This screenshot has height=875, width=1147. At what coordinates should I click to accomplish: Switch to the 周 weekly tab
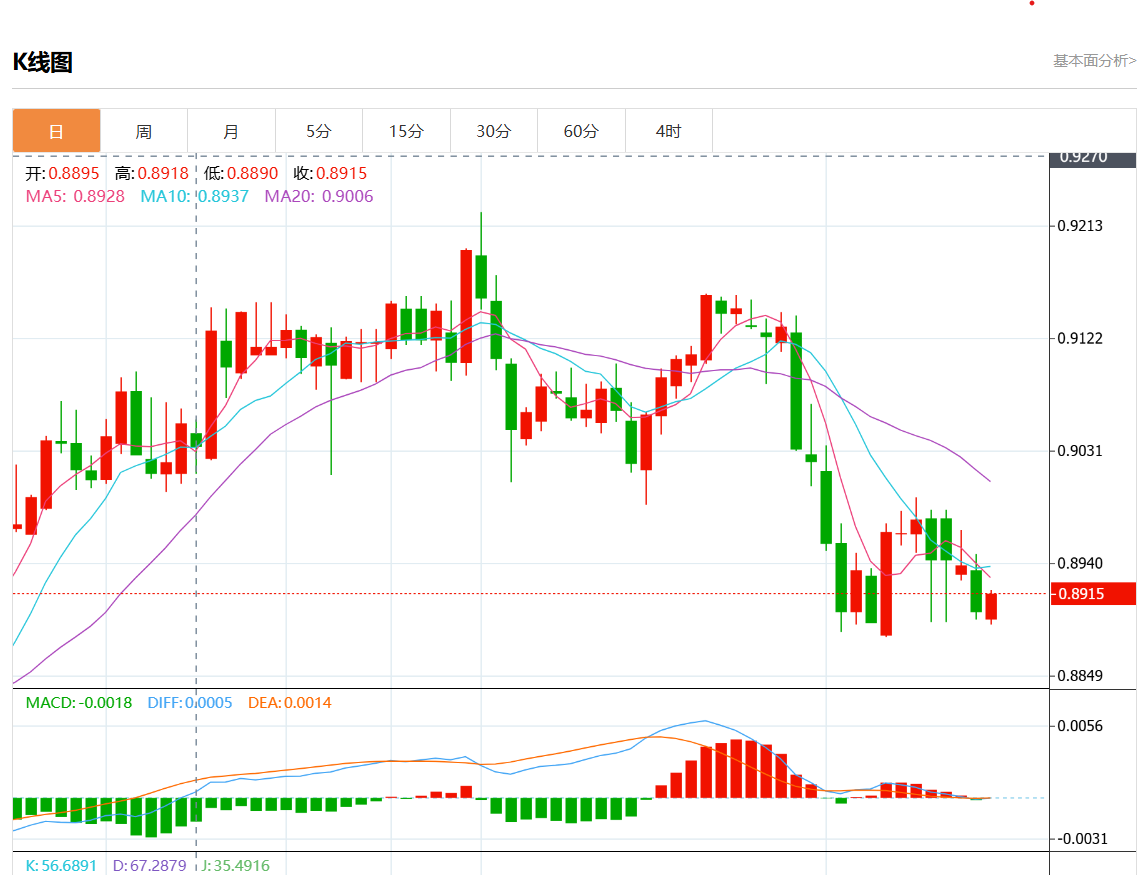click(x=143, y=131)
